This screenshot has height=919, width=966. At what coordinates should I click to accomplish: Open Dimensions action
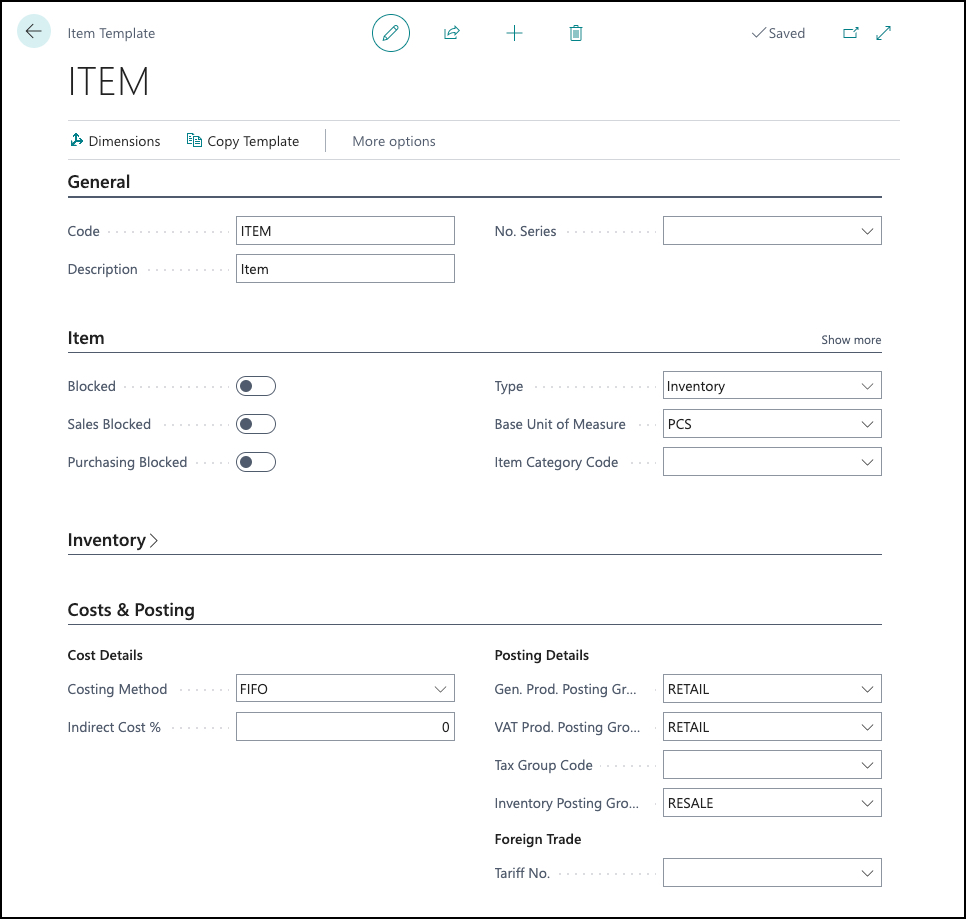[115, 141]
